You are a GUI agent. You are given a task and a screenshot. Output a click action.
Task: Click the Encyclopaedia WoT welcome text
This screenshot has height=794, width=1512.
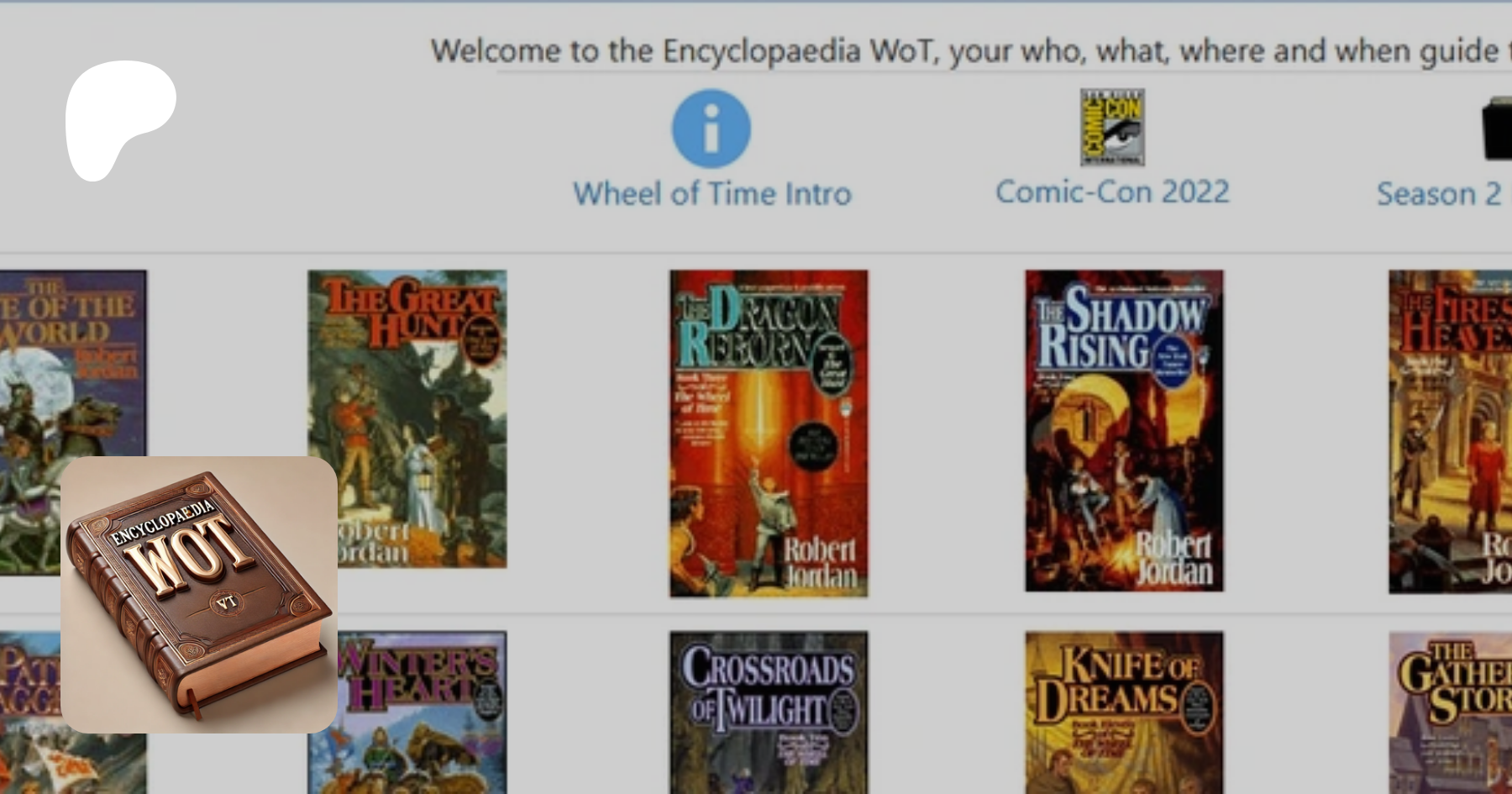point(964,51)
